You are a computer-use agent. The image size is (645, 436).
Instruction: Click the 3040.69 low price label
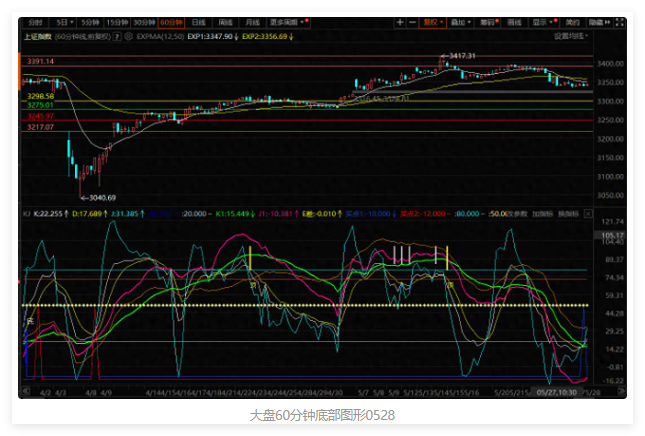point(102,198)
